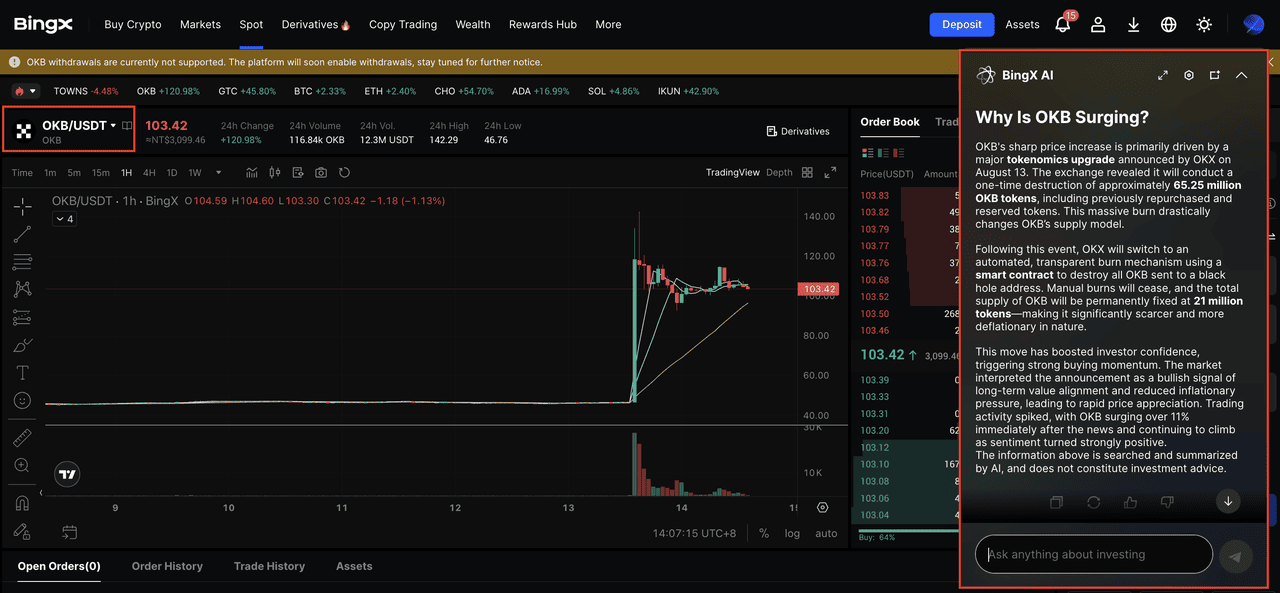Click the scroll-to-bottom arrow in AI panel
Screen dimensions: 1280x593
(1228, 501)
